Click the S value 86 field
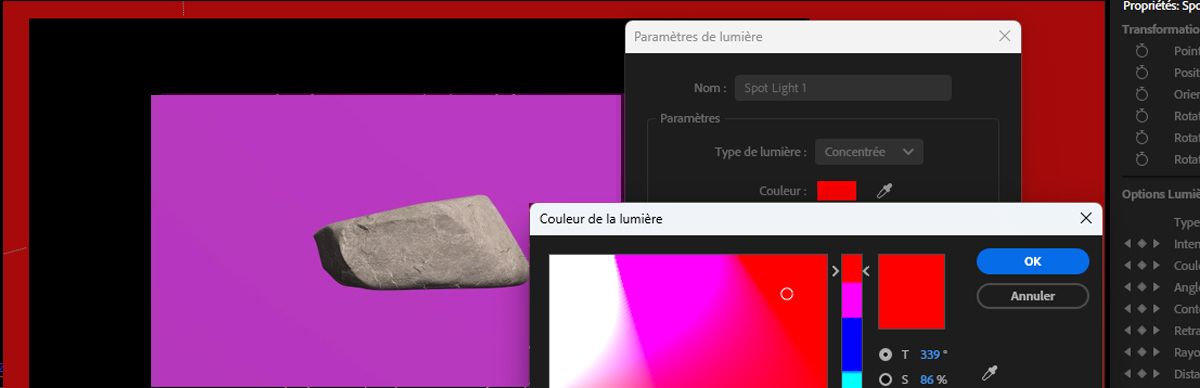This screenshot has width=1200, height=388. pos(927,379)
